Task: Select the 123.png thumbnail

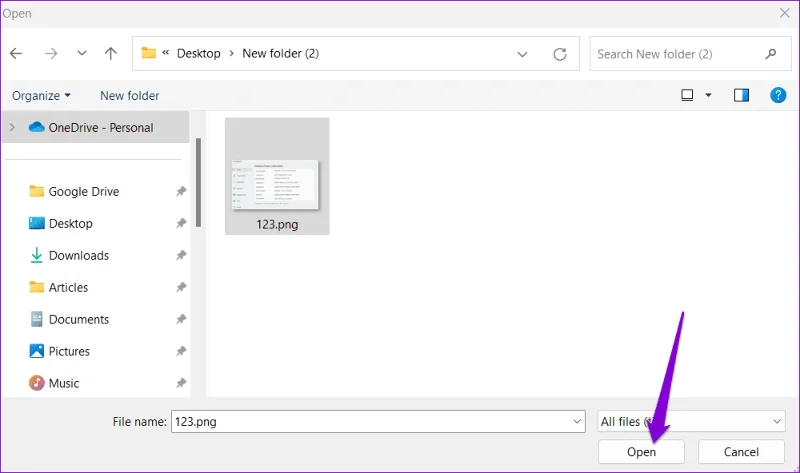Action: tap(276, 184)
